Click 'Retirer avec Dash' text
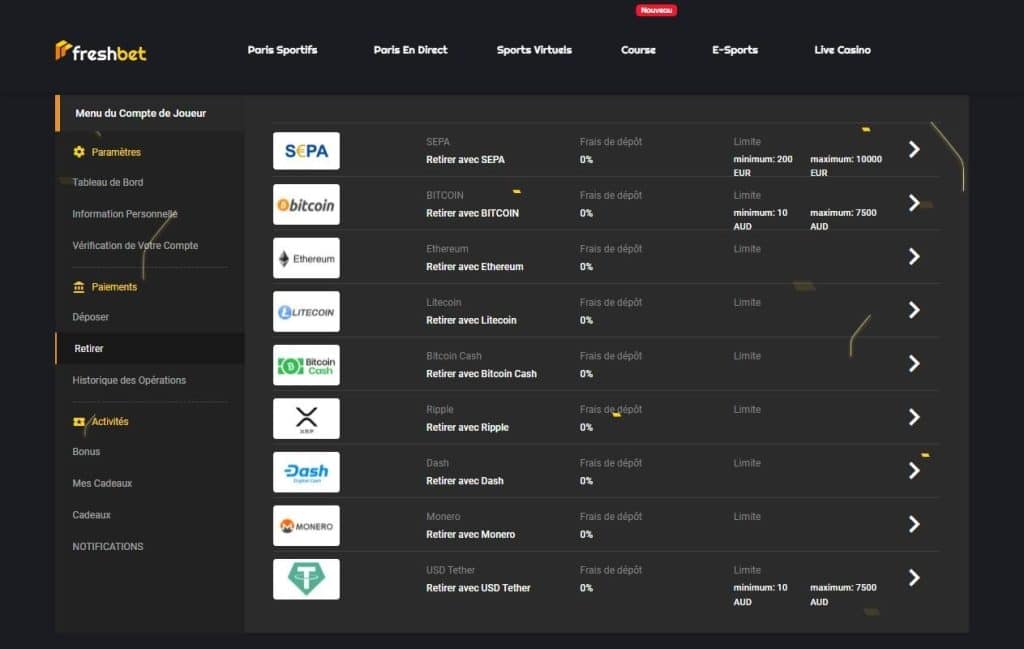1024x649 pixels. [464, 481]
